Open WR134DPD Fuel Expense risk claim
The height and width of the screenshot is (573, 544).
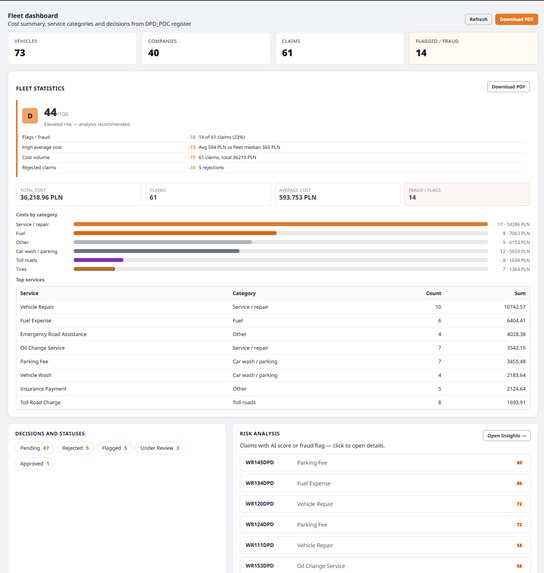click(x=385, y=483)
